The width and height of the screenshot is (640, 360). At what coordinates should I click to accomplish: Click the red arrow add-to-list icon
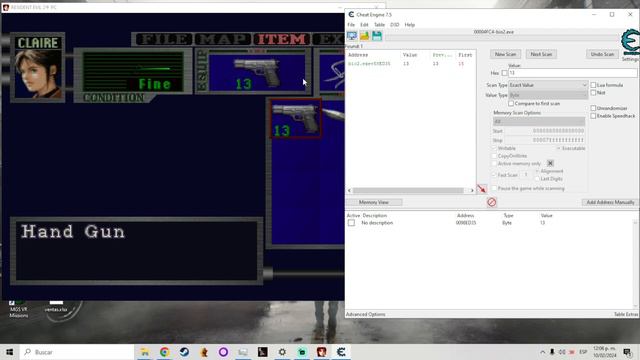click(482, 189)
